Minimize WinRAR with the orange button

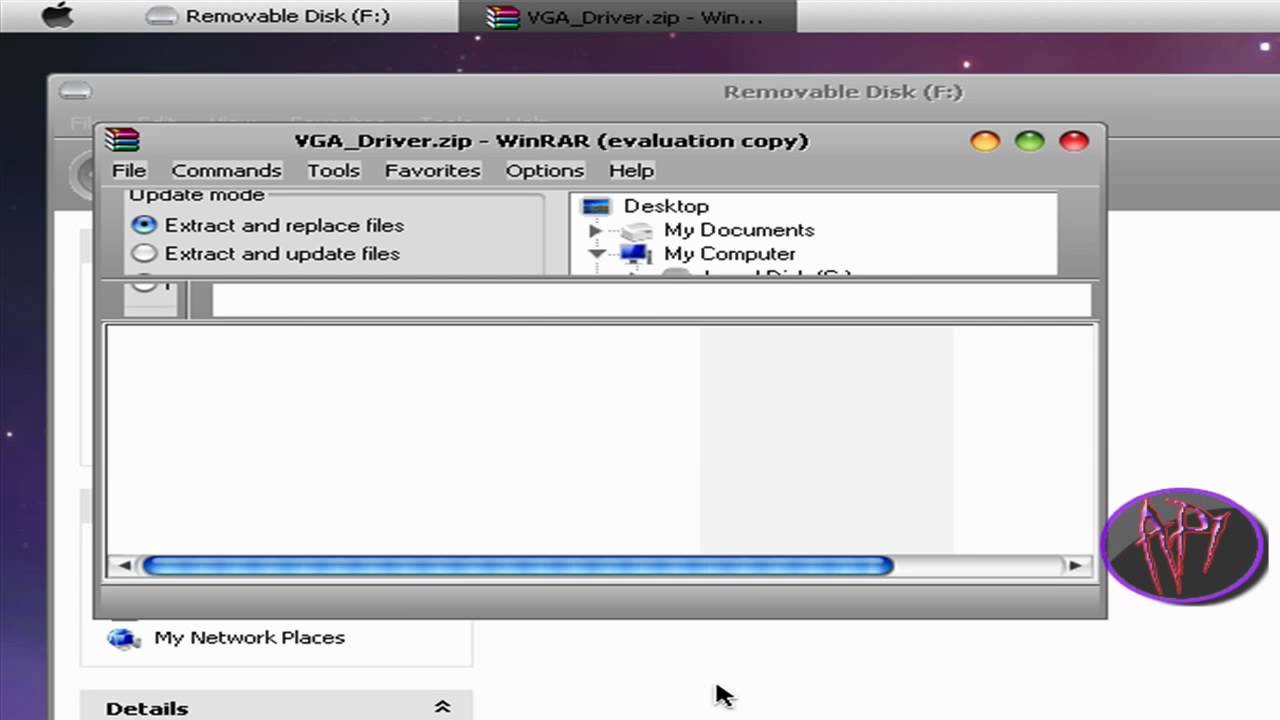coord(985,141)
